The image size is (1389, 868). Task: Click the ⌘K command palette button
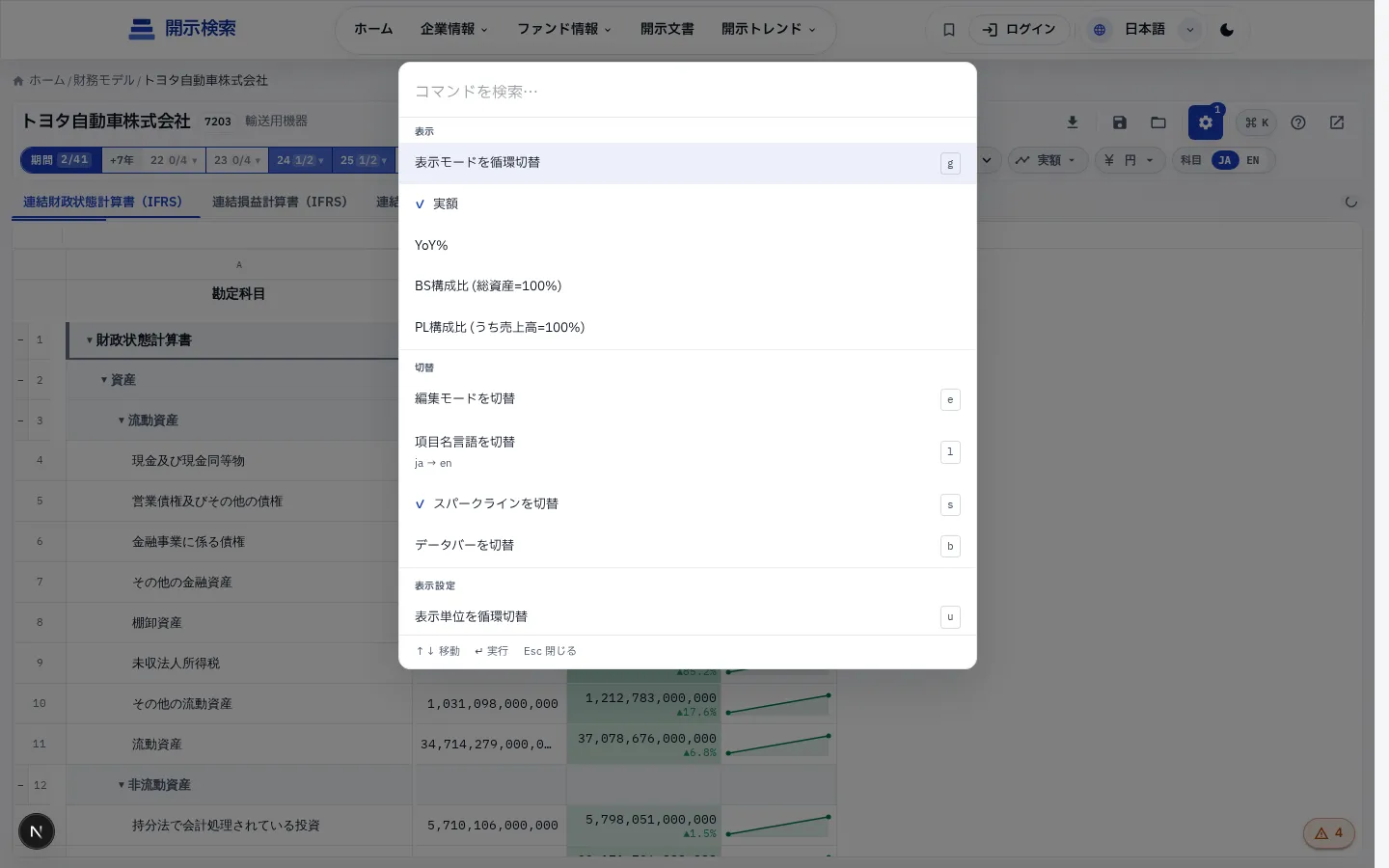[1257, 122]
